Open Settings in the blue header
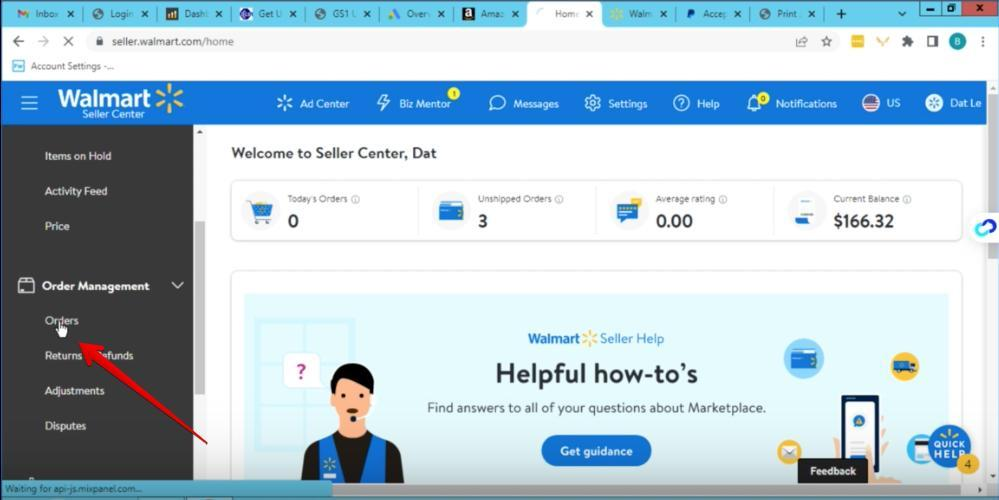Image resolution: width=999 pixels, height=500 pixels. pos(615,103)
